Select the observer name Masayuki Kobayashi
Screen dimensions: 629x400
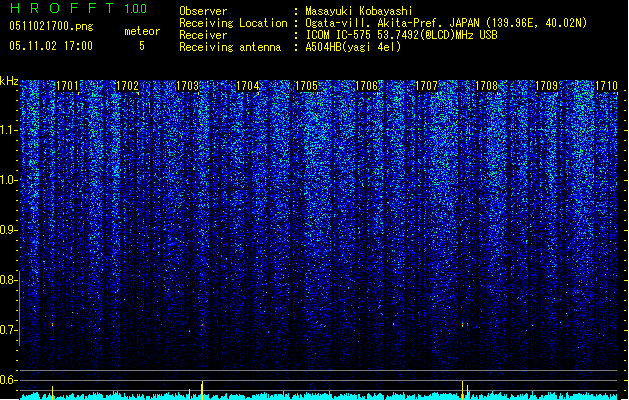tap(359, 11)
